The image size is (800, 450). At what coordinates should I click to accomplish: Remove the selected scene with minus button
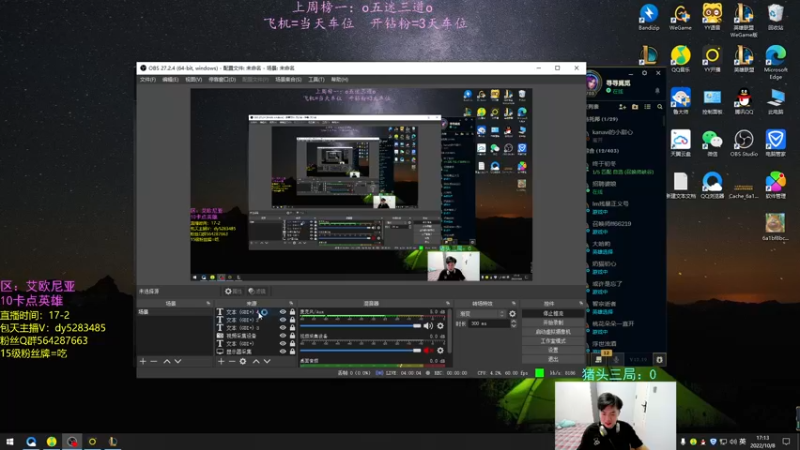point(154,361)
